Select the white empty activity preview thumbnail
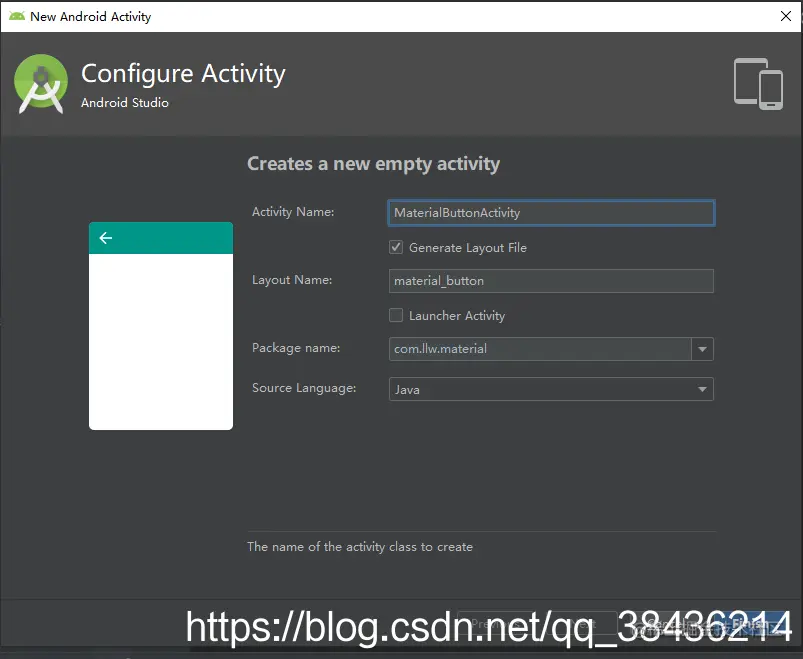803x659 pixels. tap(161, 326)
